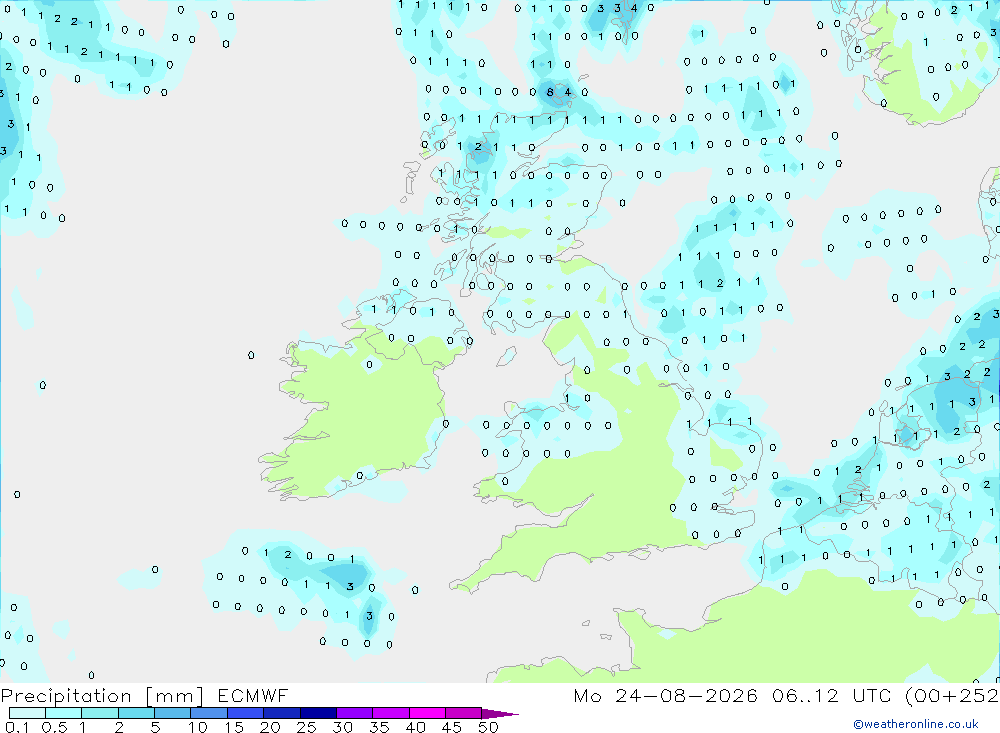Image resolution: width=1000 pixels, height=733 pixels.
Task: Select the 30–35 mm purple legend swatch
Action: [354, 713]
